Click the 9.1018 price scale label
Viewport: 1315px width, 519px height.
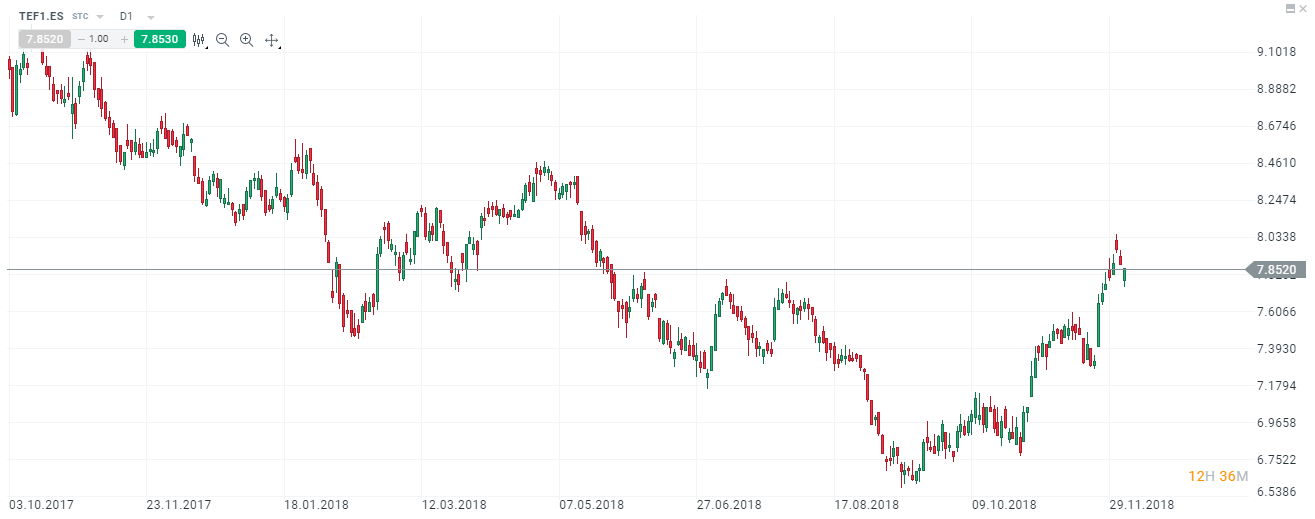tap(1276, 52)
